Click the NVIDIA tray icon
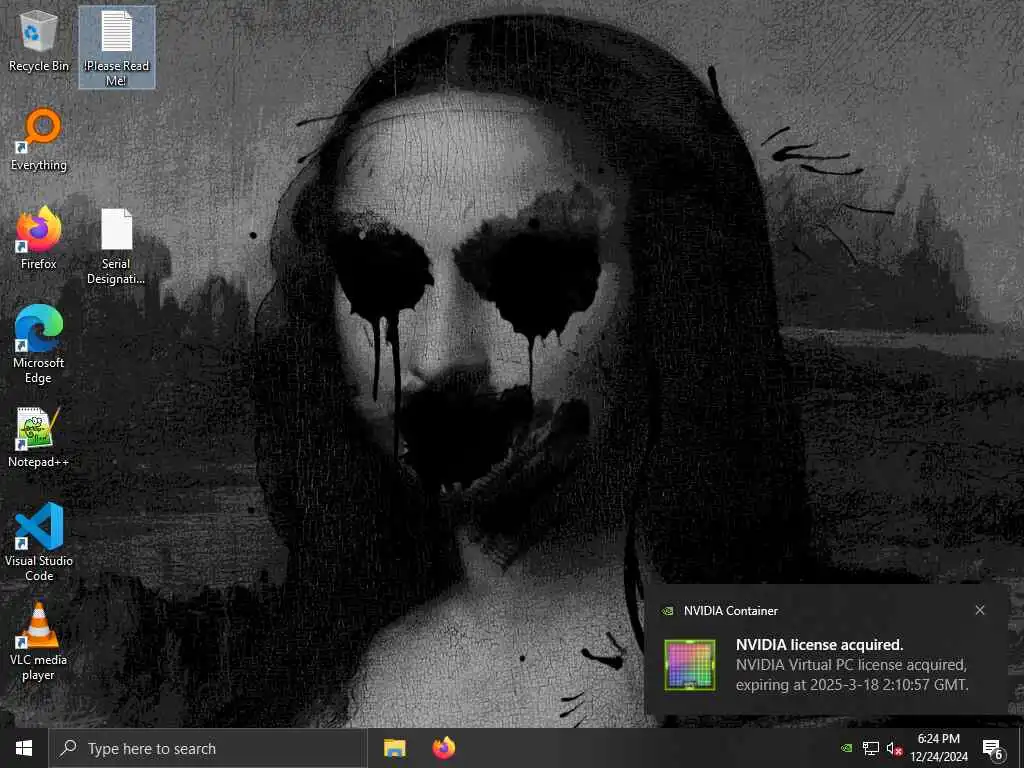This screenshot has width=1024, height=768. (846, 748)
